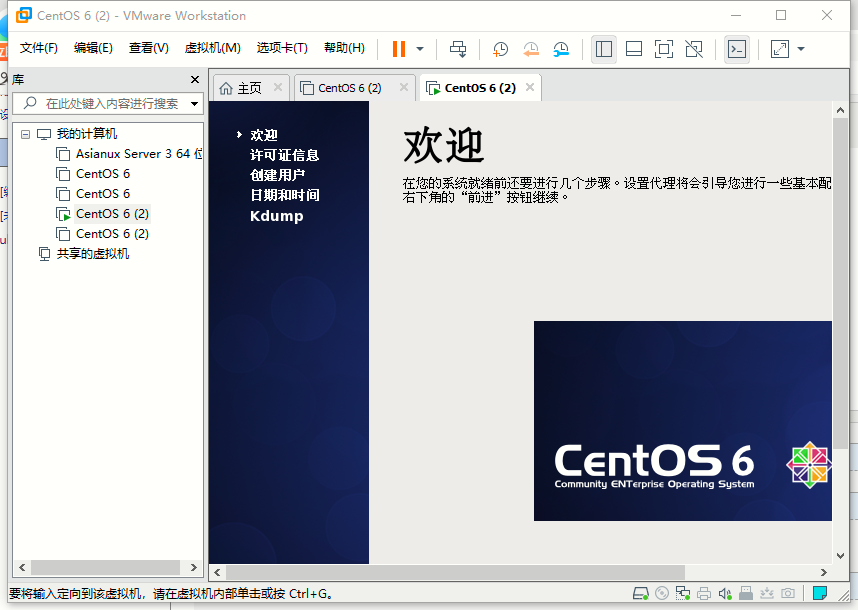The width and height of the screenshot is (858, 610).
Task: Take a snapshot of the virtual machine
Action: [x=500, y=49]
